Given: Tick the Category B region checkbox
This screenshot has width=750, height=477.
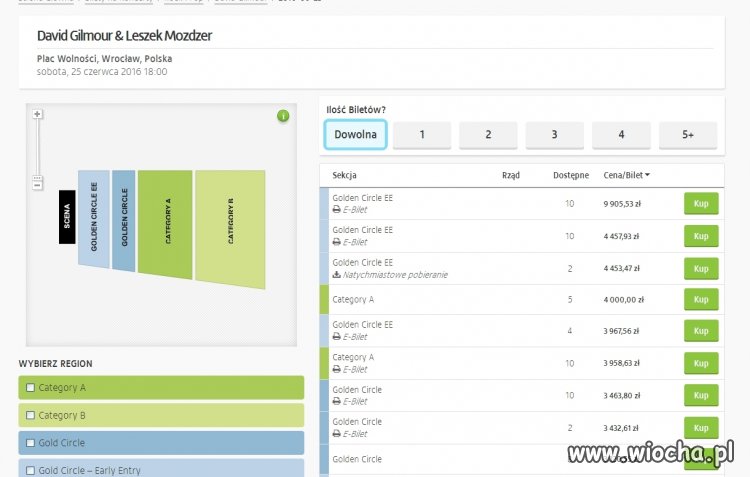Looking at the screenshot, I should 31,415.
